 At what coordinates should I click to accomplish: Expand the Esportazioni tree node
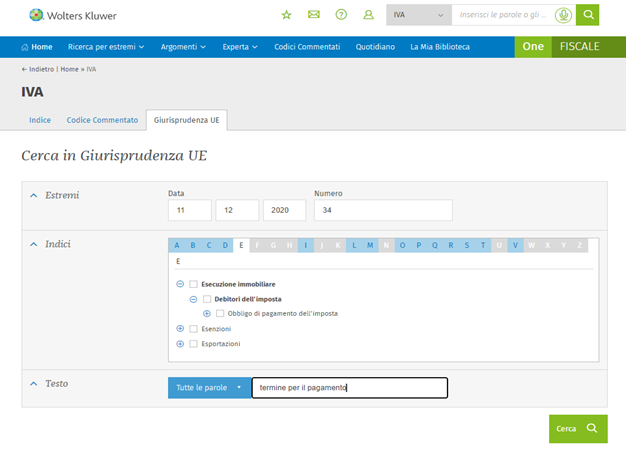[180, 343]
